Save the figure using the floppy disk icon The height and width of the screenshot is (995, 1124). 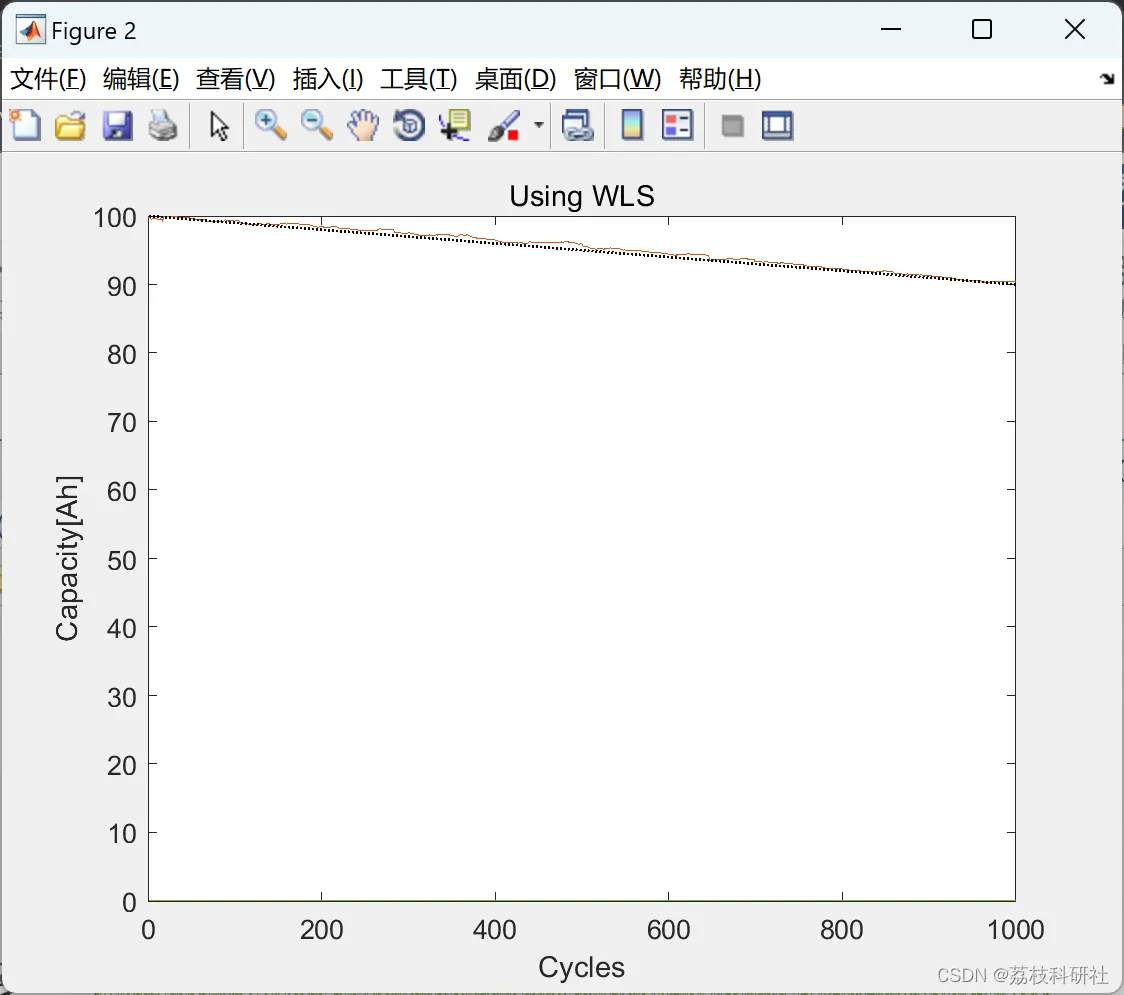[x=118, y=125]
